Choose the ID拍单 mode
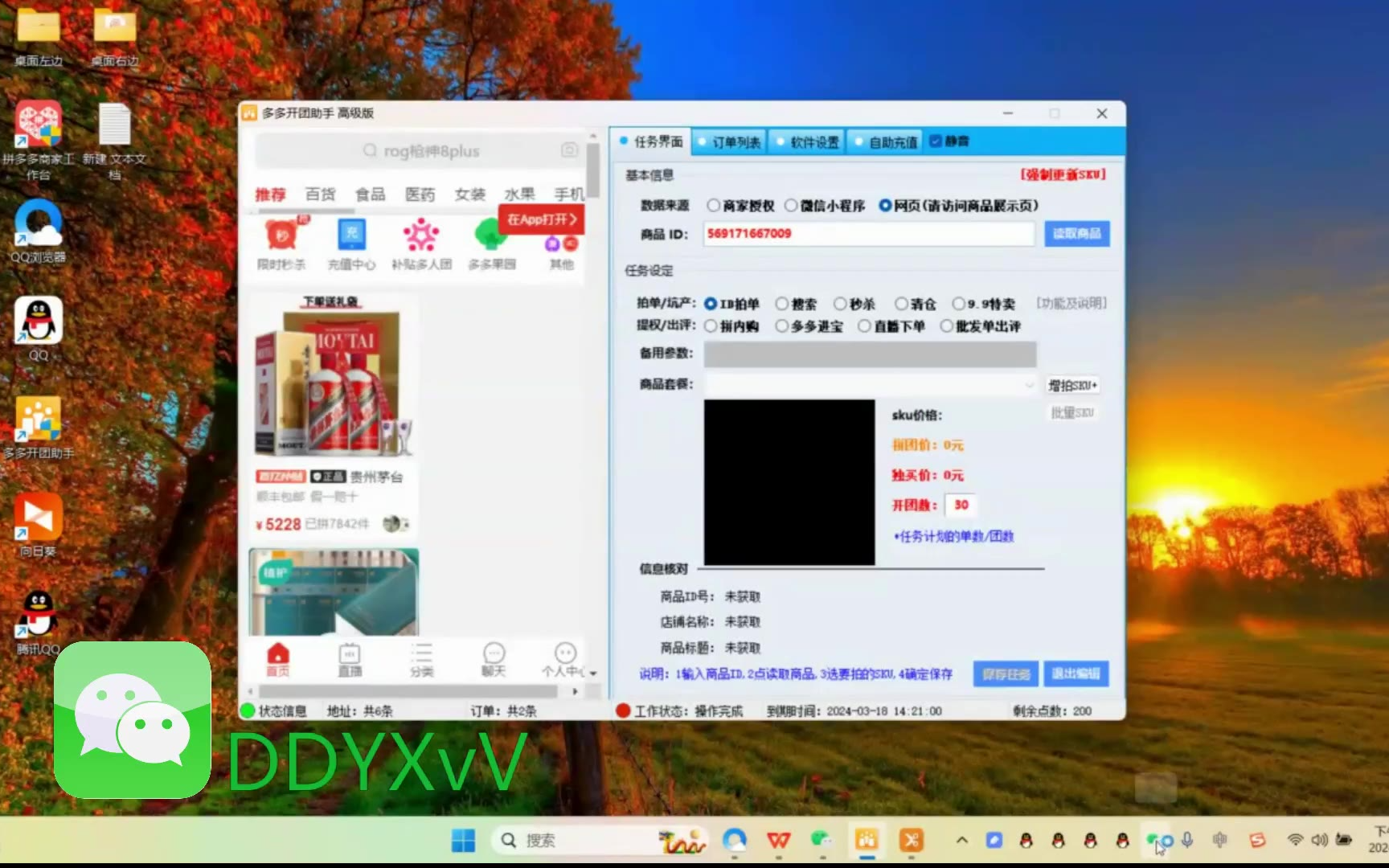This screenshot has height=868, width=1389. tap(711, 304)
